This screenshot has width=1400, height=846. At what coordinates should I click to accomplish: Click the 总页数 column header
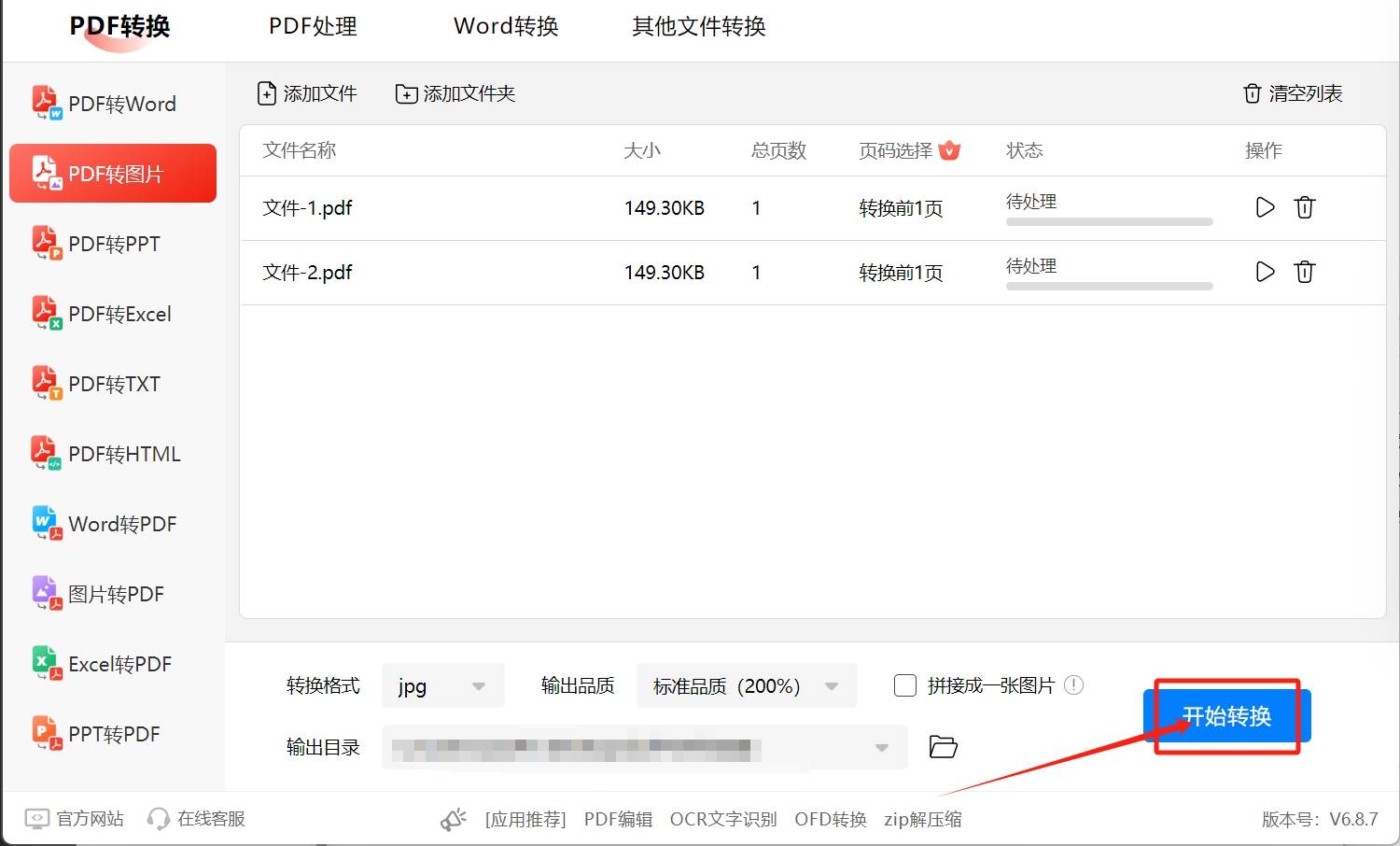tap(778, 150)
